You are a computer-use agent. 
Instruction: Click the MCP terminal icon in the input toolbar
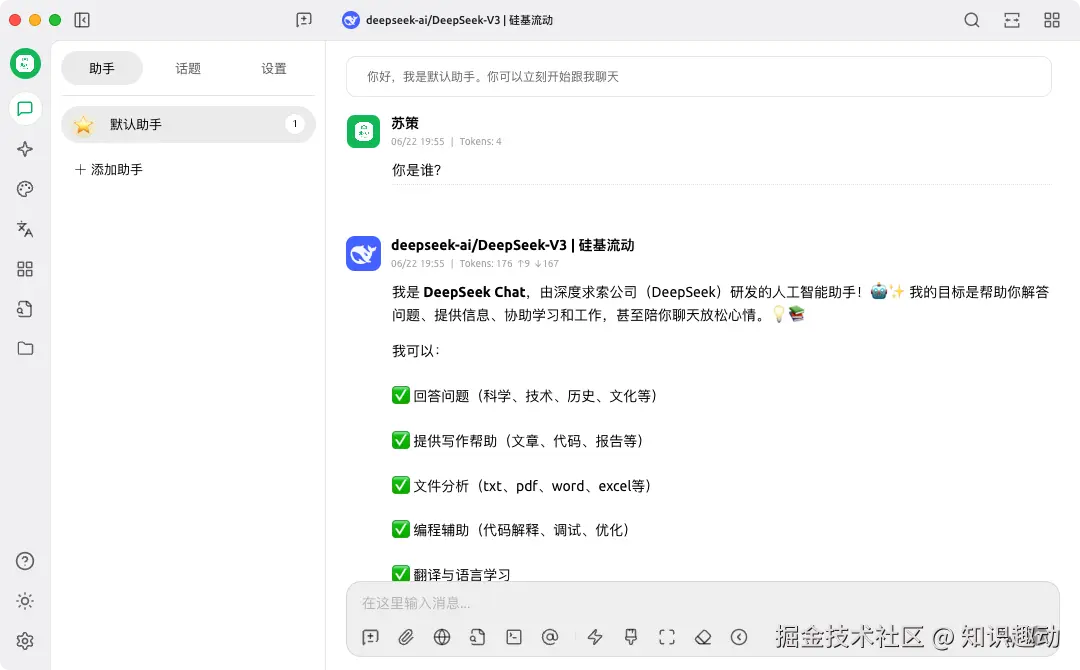[514, 637]
